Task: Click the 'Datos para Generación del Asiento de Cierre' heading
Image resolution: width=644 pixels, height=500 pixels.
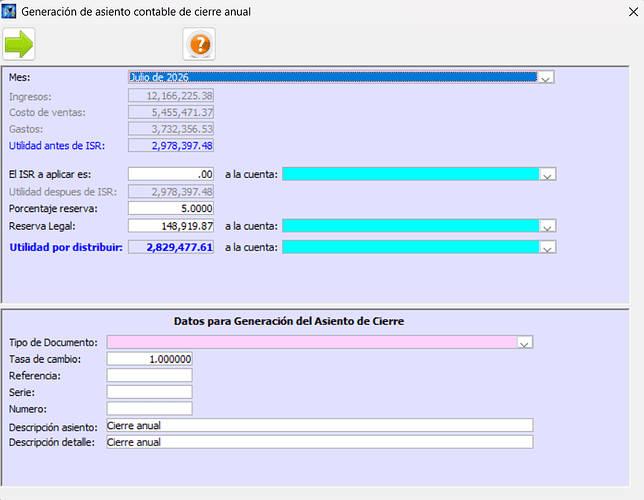Action: click(289, 321)
